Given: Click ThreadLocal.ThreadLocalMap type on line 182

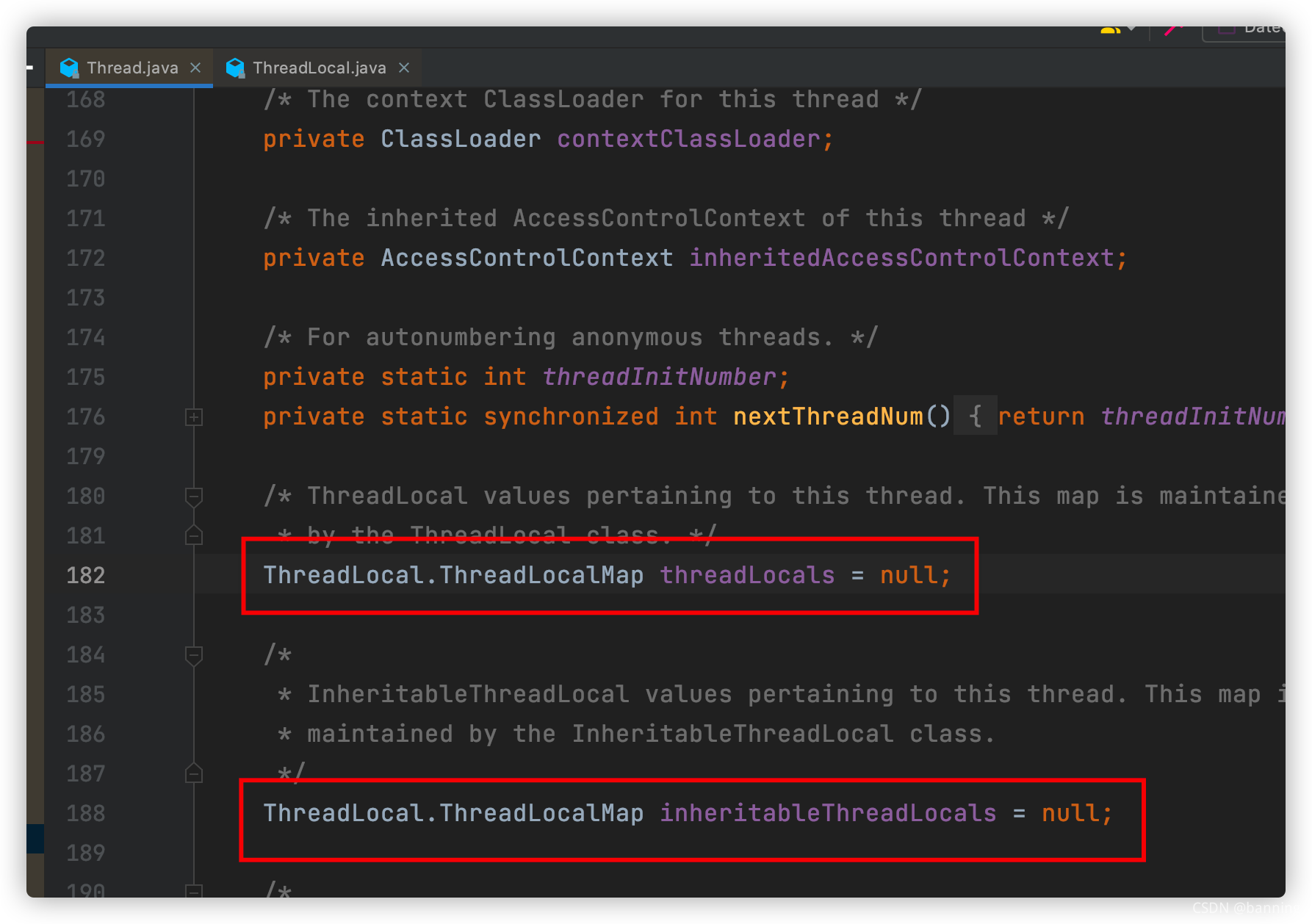Looking at the screenshot, I should point(453,575).
